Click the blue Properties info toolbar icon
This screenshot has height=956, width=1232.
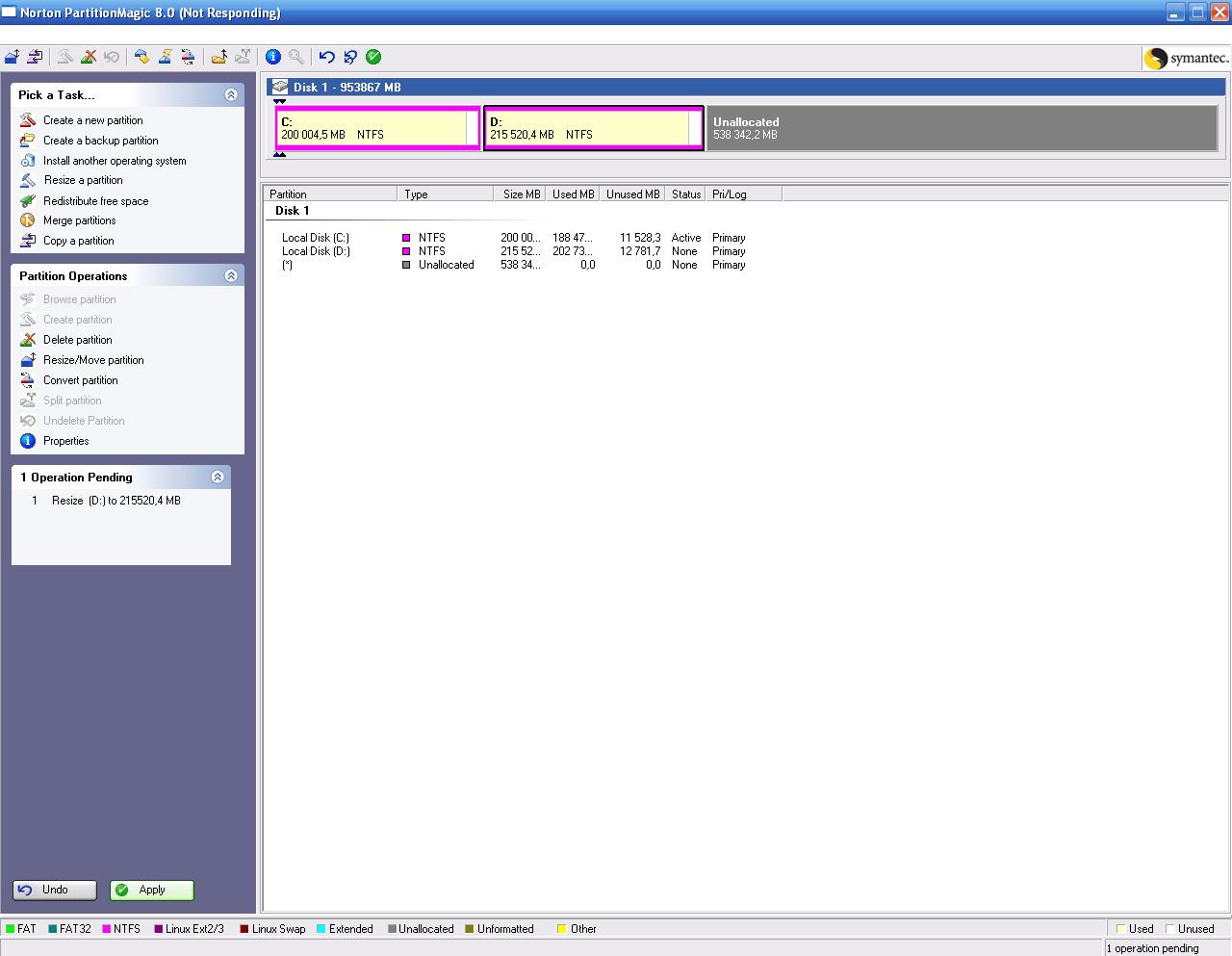(273, 57)
